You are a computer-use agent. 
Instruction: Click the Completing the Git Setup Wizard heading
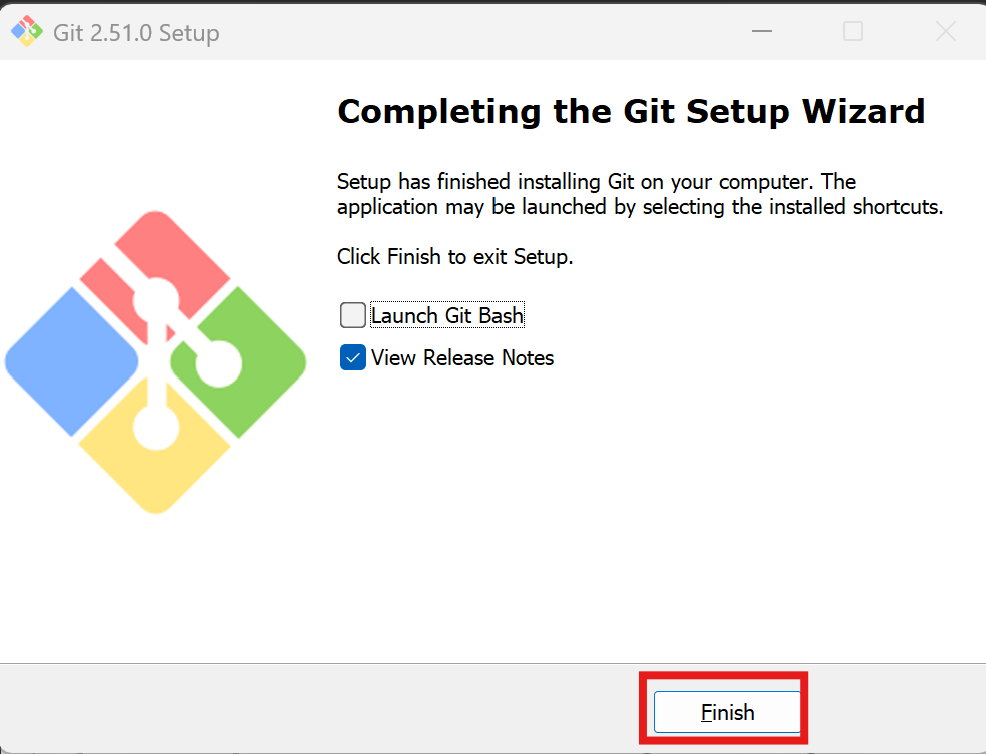631,112
